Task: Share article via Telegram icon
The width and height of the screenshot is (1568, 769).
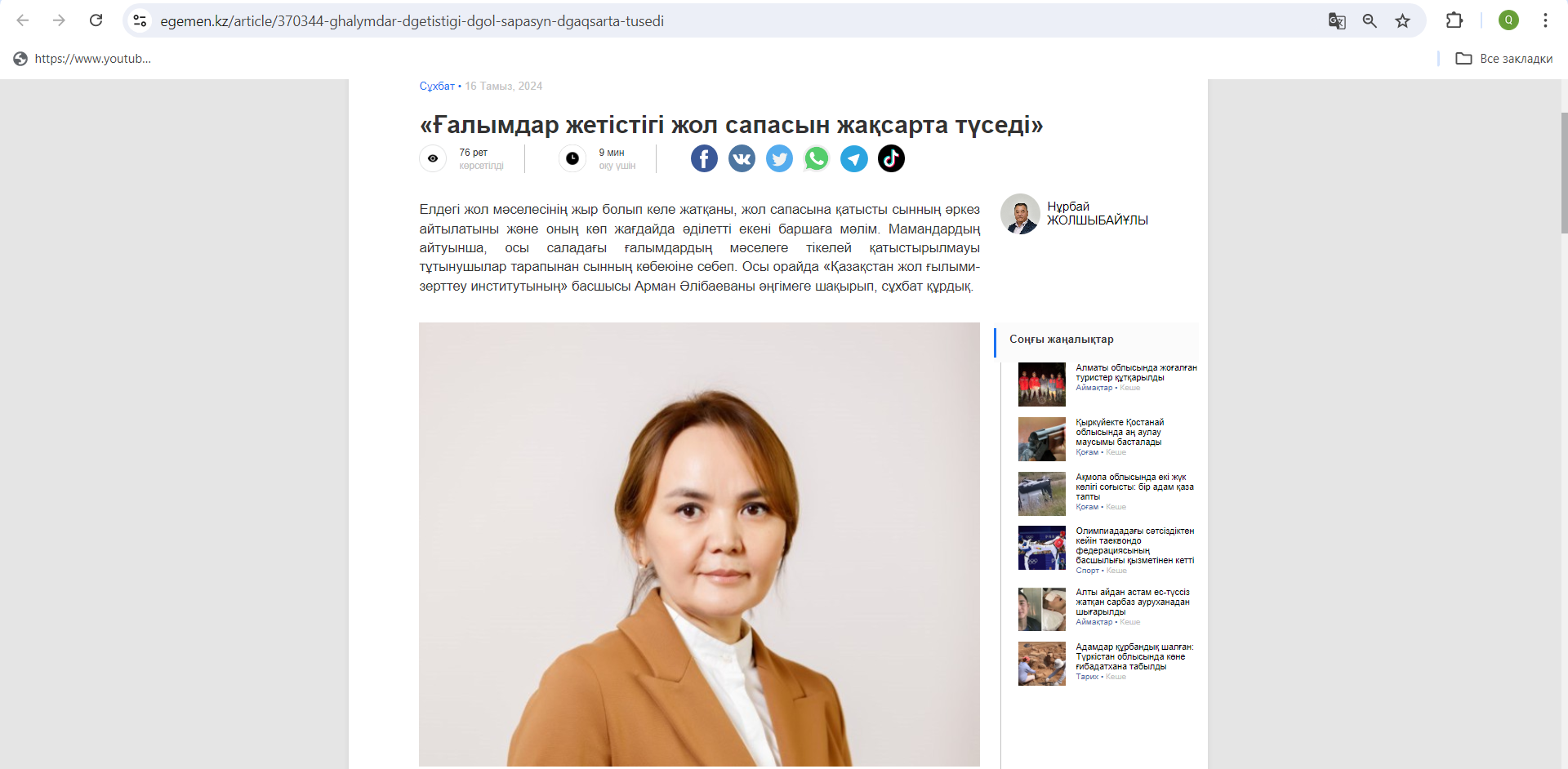Action: click(x=854, y=158)
